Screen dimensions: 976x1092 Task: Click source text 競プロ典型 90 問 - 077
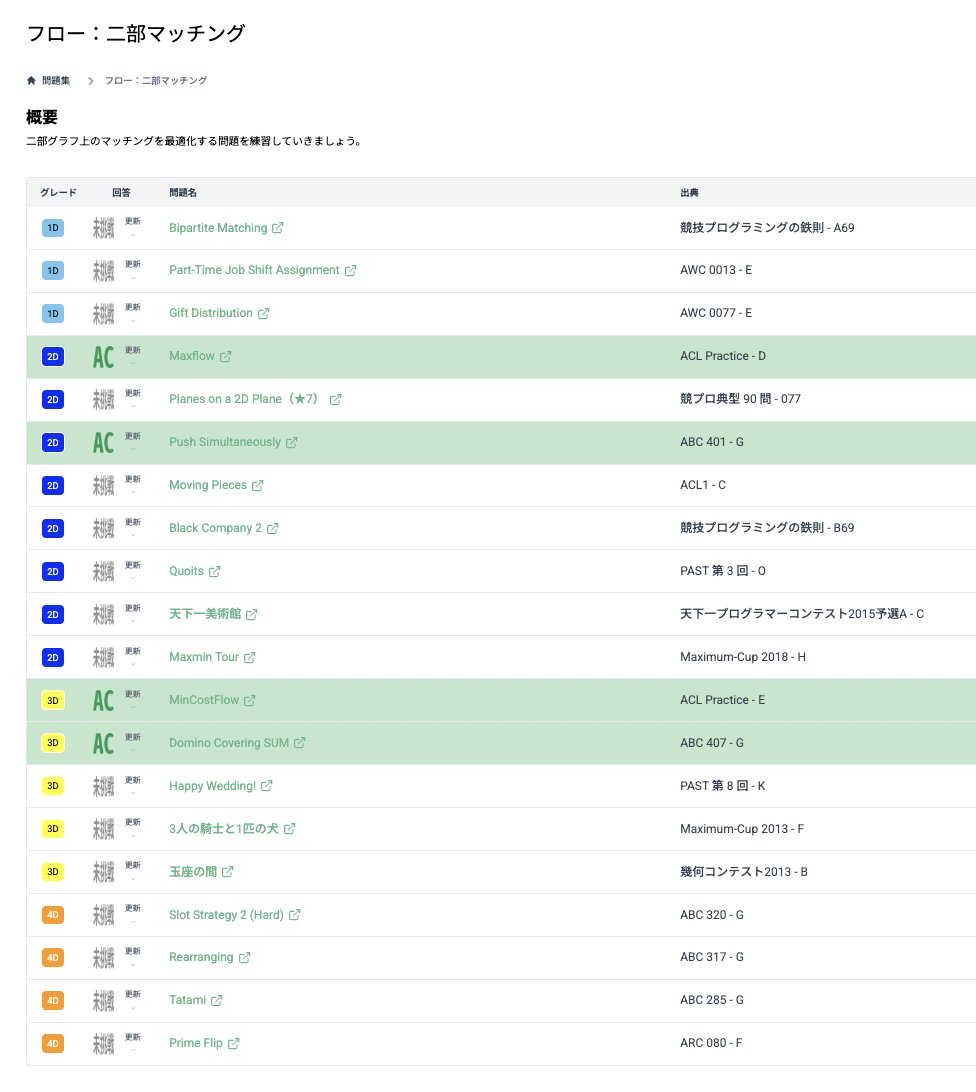[741, 399]
